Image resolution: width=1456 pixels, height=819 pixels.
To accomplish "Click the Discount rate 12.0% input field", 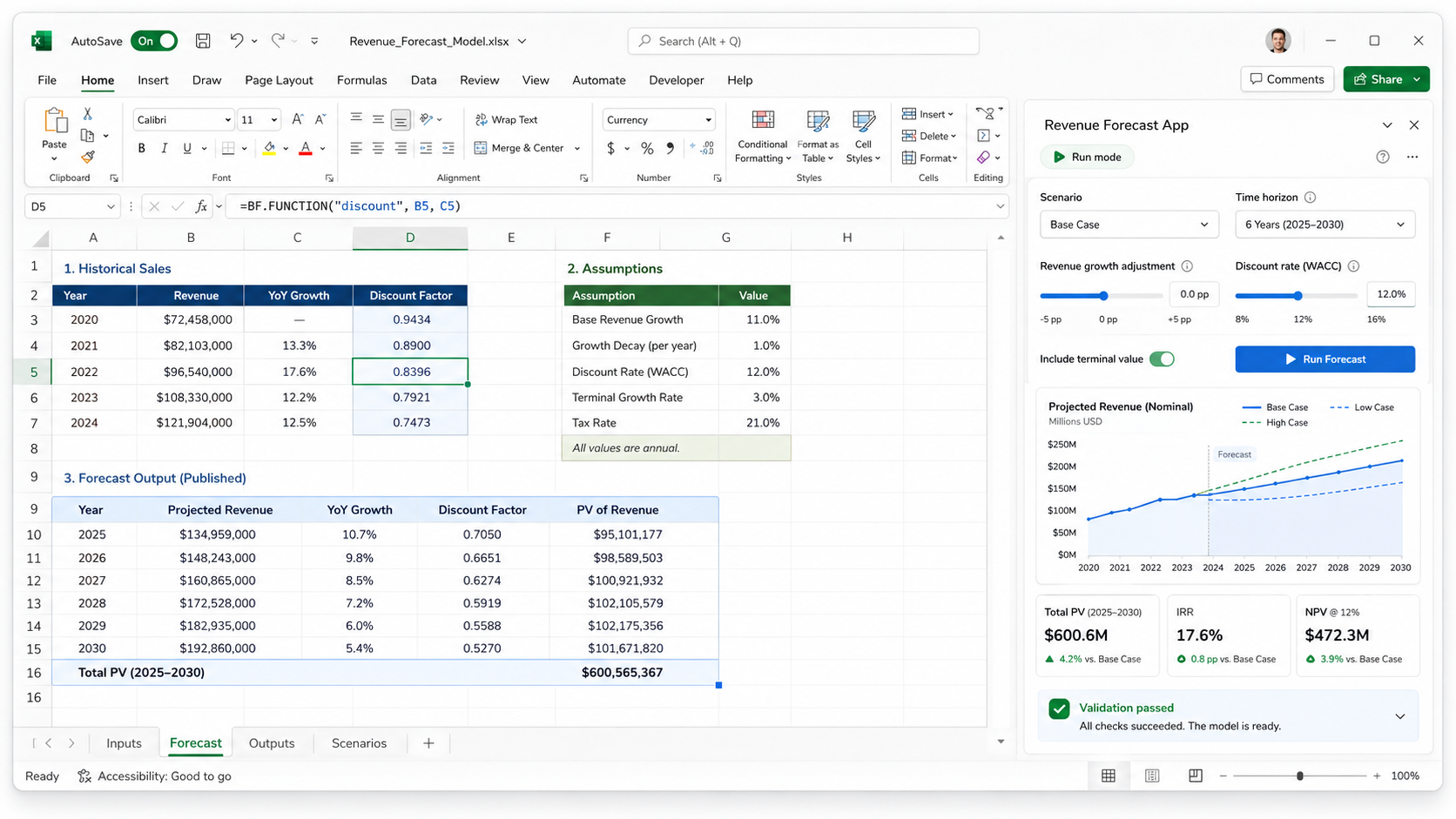I will (1391, 294).
